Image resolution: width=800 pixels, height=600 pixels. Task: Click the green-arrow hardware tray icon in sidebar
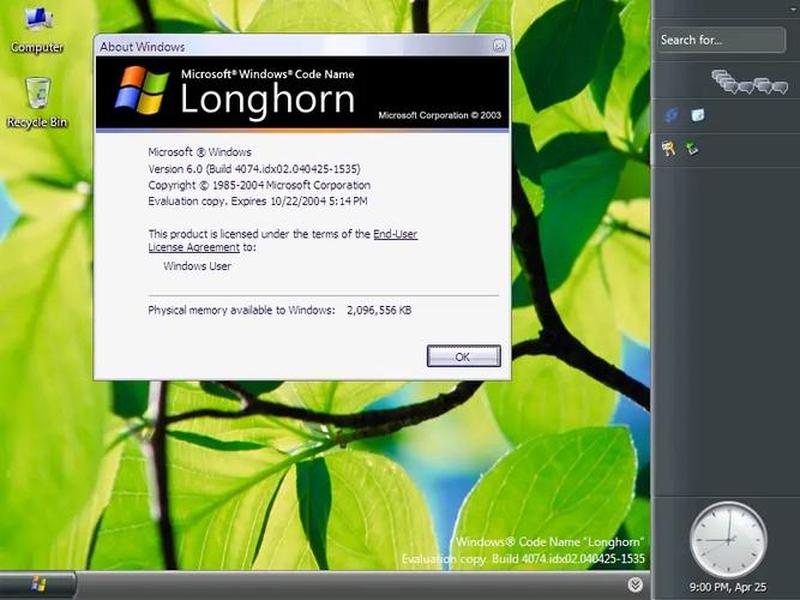[x=692, y=148]
